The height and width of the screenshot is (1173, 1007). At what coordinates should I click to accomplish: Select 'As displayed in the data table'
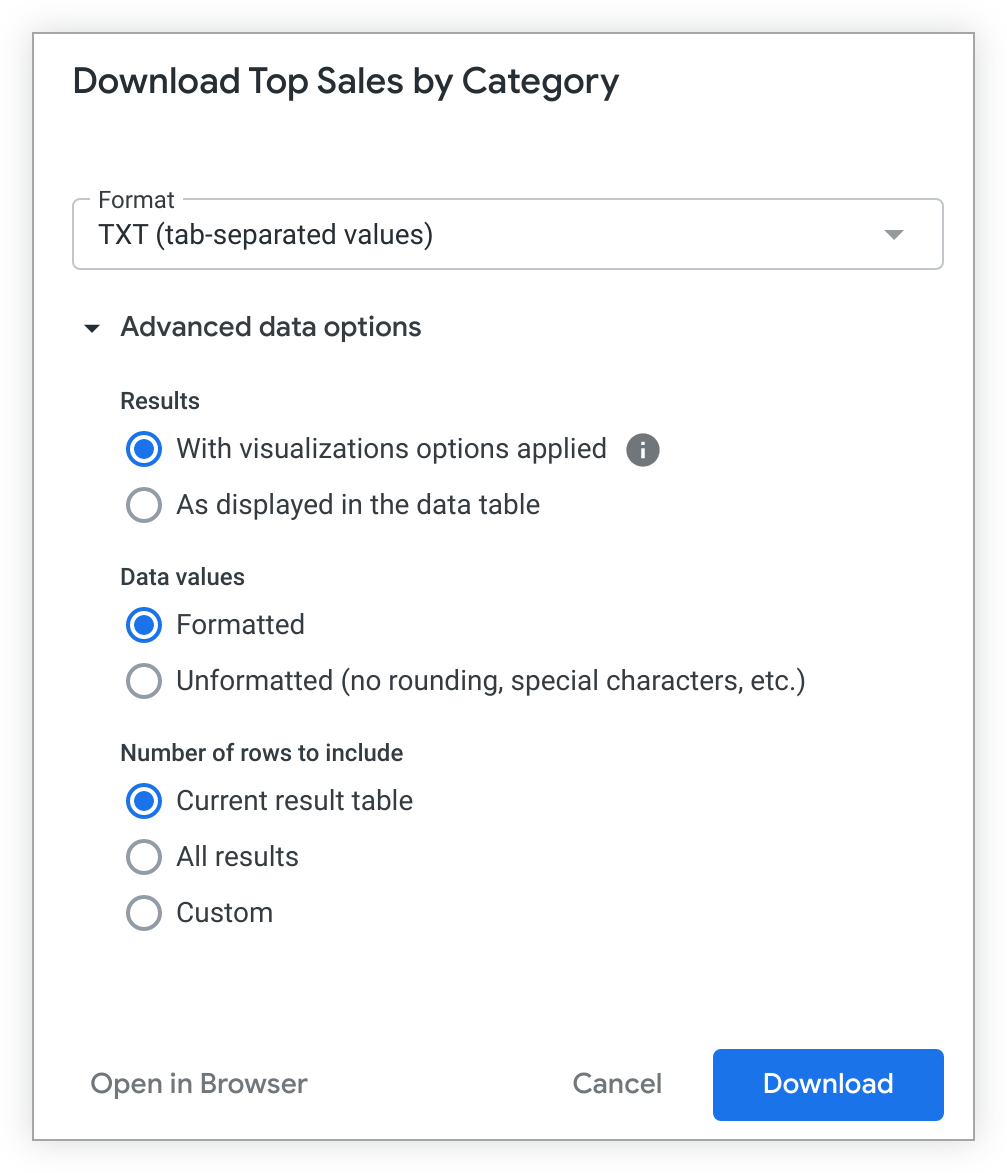click(x=144, y=505)
